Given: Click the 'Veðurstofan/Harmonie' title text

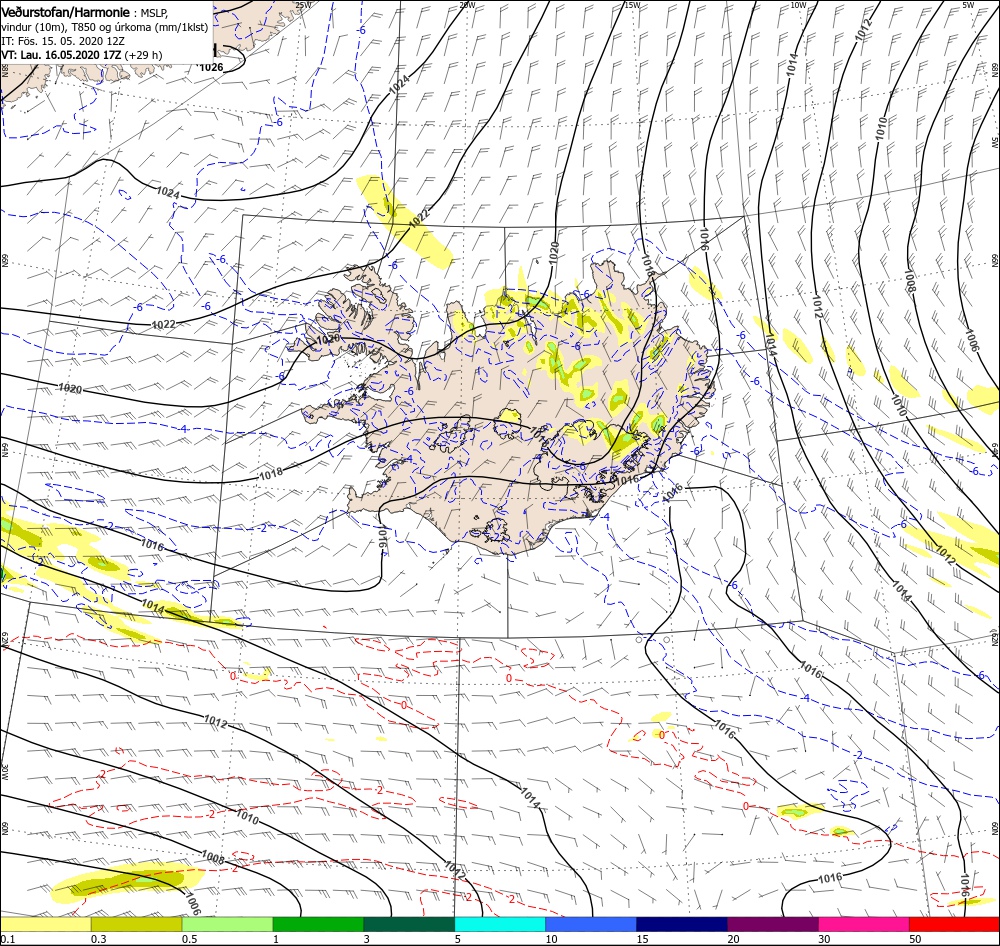Looking at the screenshot, I should click(x=67, y=12).
